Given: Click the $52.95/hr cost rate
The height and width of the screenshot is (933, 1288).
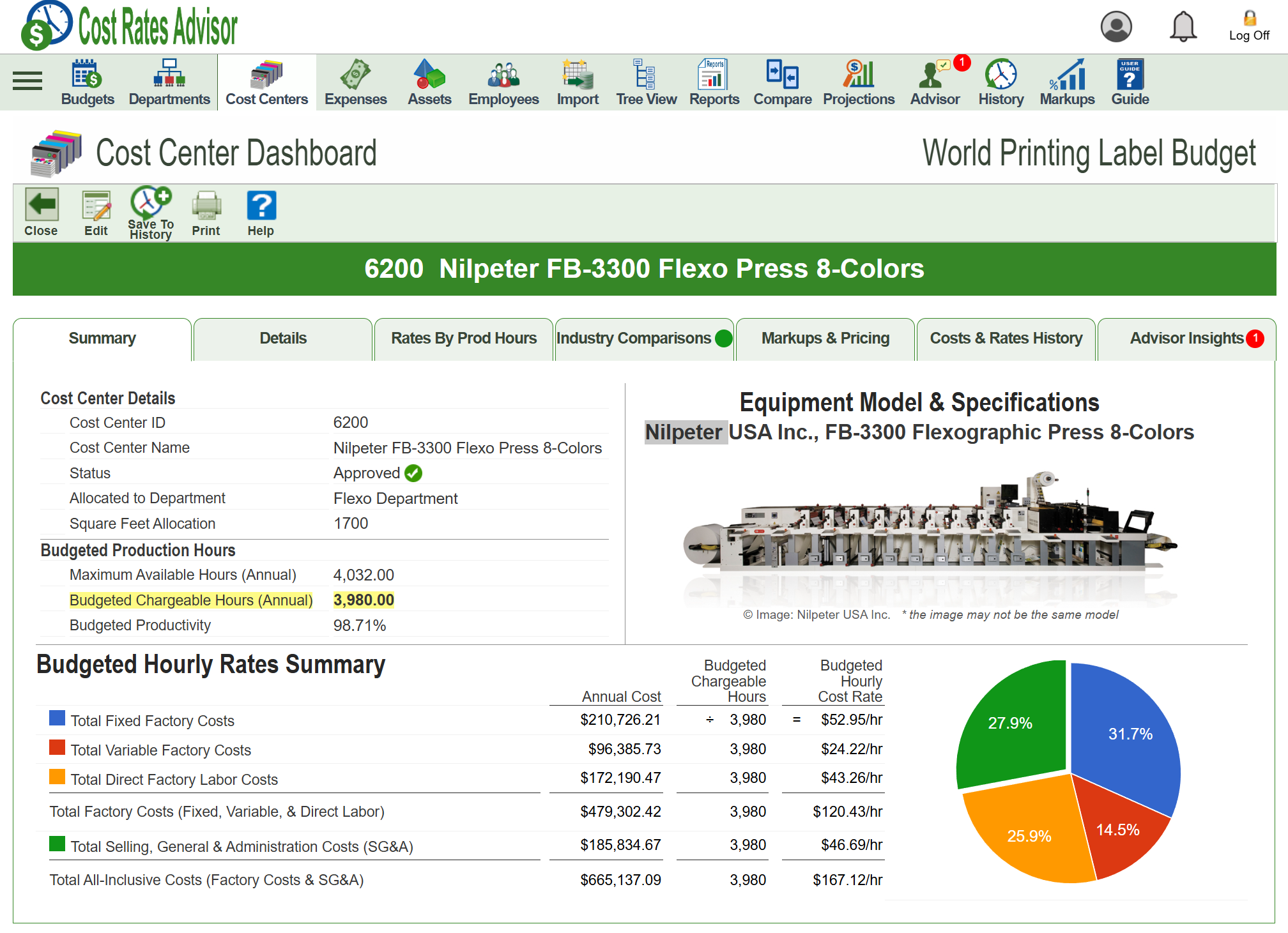Looking at the screenshot, I should (852, 720).
